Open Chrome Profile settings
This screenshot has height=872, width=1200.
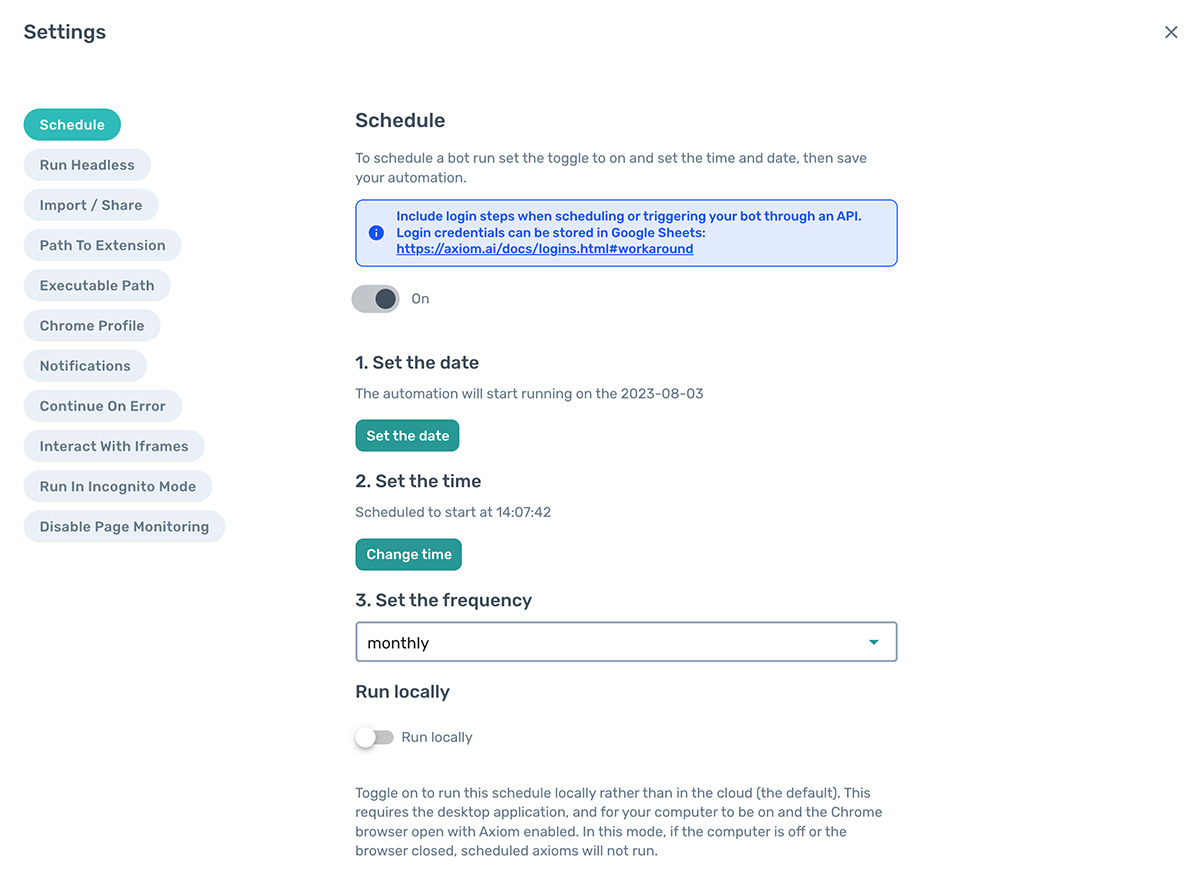92,326
